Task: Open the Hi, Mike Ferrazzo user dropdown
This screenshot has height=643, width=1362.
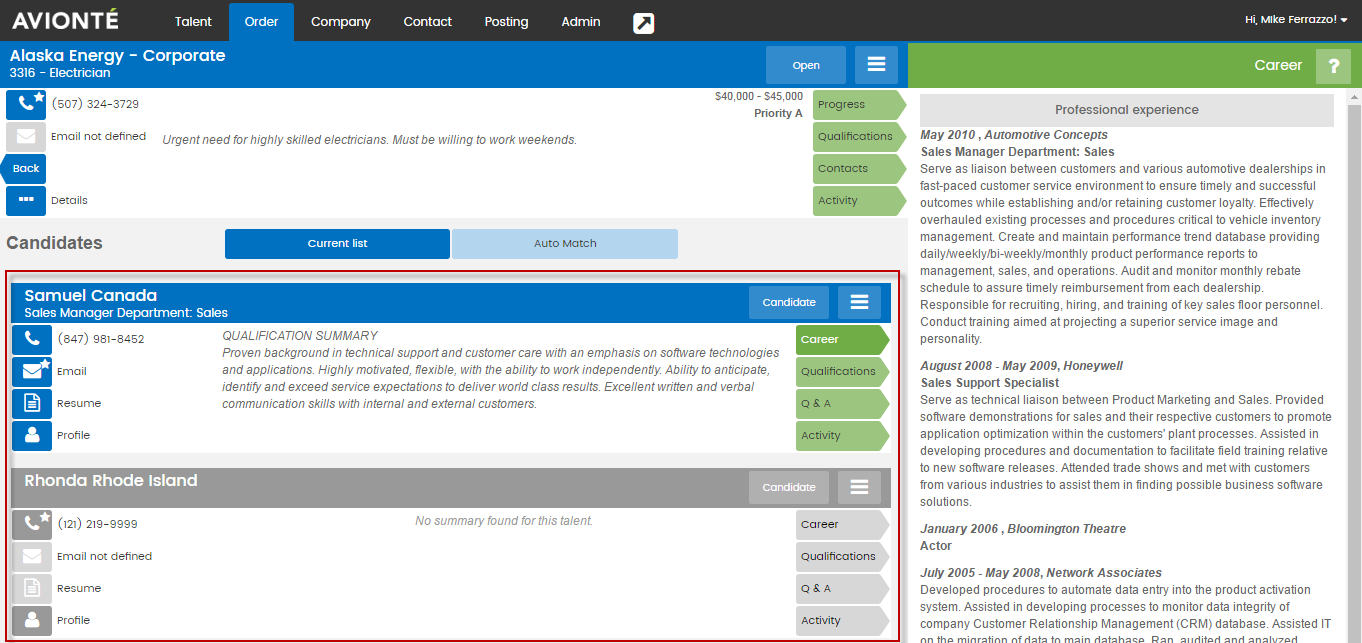Action: (x=1297, y=20)
